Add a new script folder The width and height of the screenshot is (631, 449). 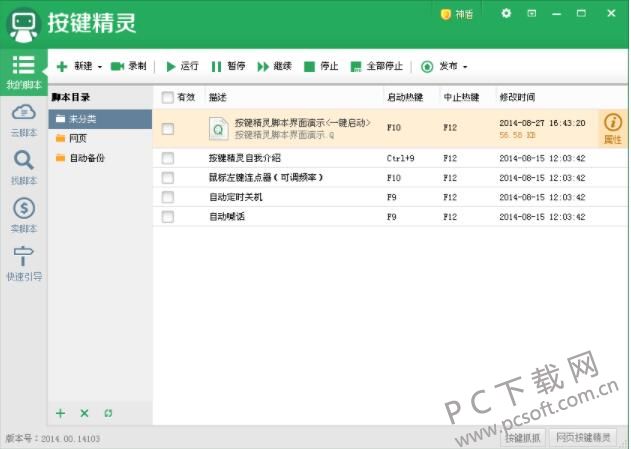coord(61,413)
